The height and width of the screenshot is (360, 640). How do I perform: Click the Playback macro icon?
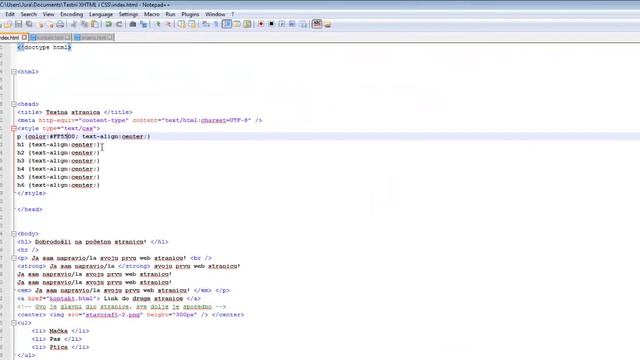click(282, 24)
